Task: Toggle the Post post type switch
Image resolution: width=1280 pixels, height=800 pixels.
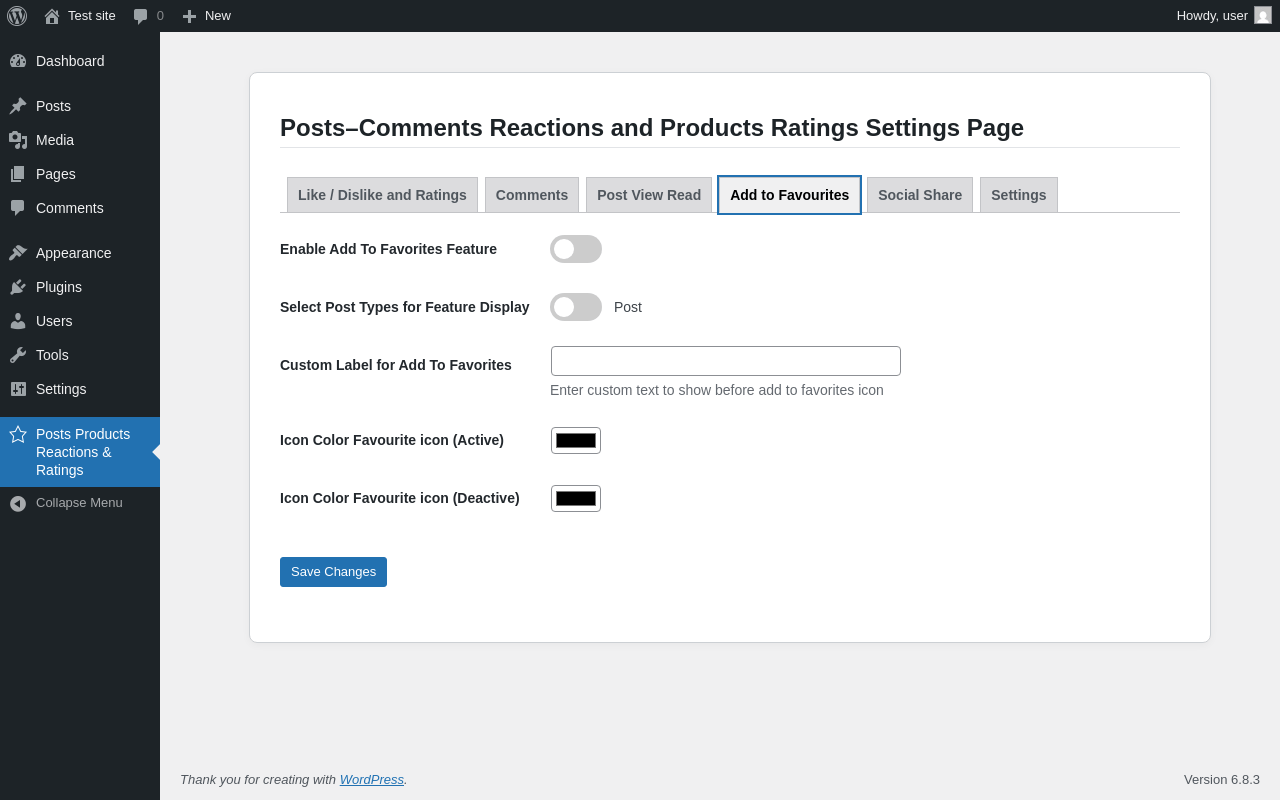Action: (576, 307)
